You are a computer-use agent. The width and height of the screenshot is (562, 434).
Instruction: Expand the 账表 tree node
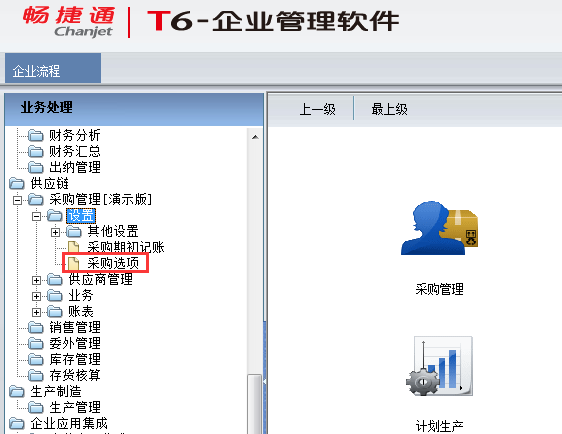(36, 312)
